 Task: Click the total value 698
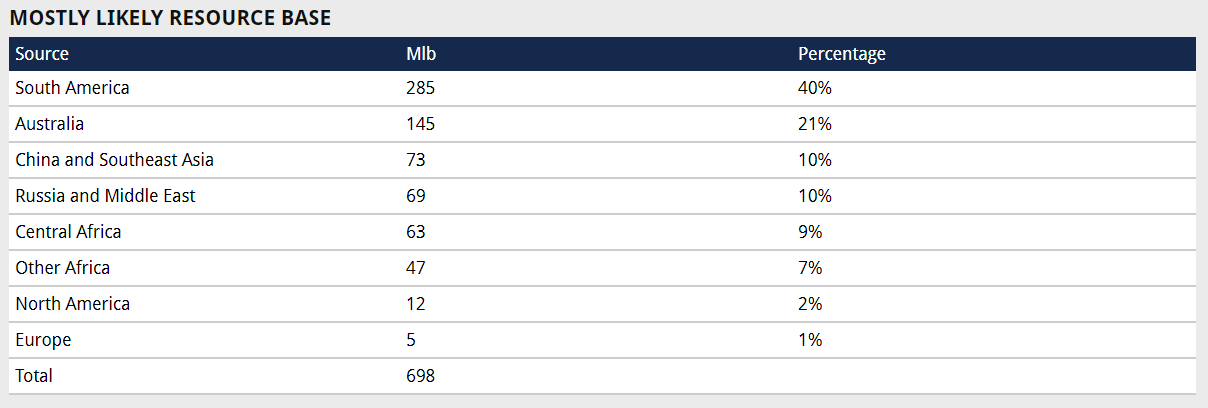pos(421,376)
